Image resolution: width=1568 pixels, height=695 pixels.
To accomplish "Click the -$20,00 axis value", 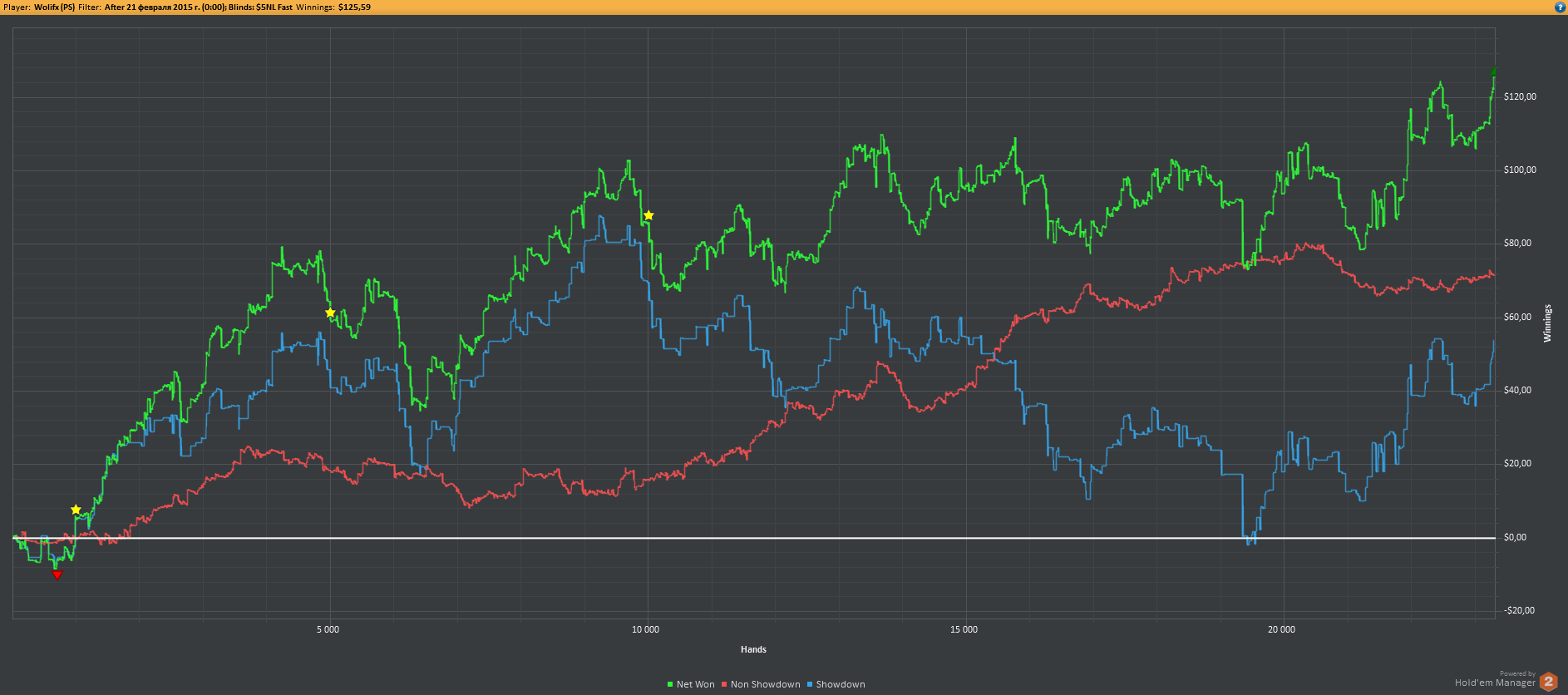I will [x=1519, y=610].
